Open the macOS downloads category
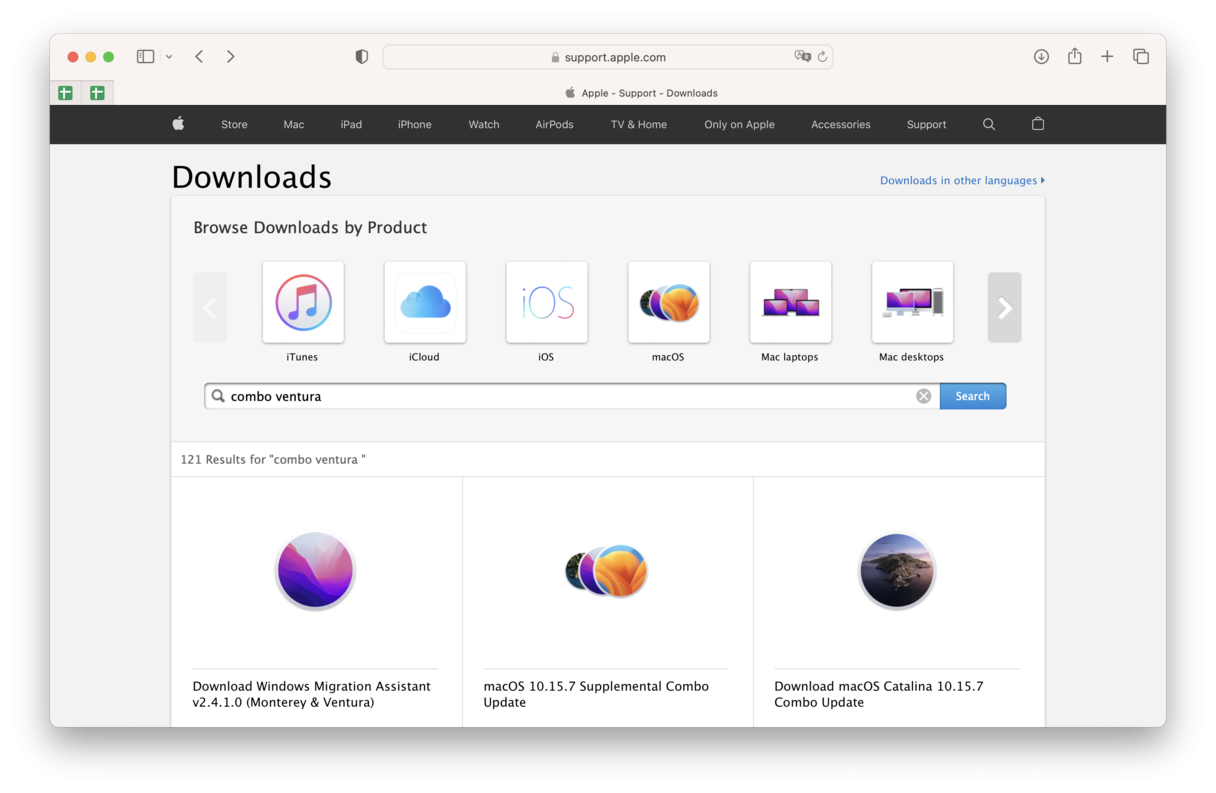 point(668,302)
